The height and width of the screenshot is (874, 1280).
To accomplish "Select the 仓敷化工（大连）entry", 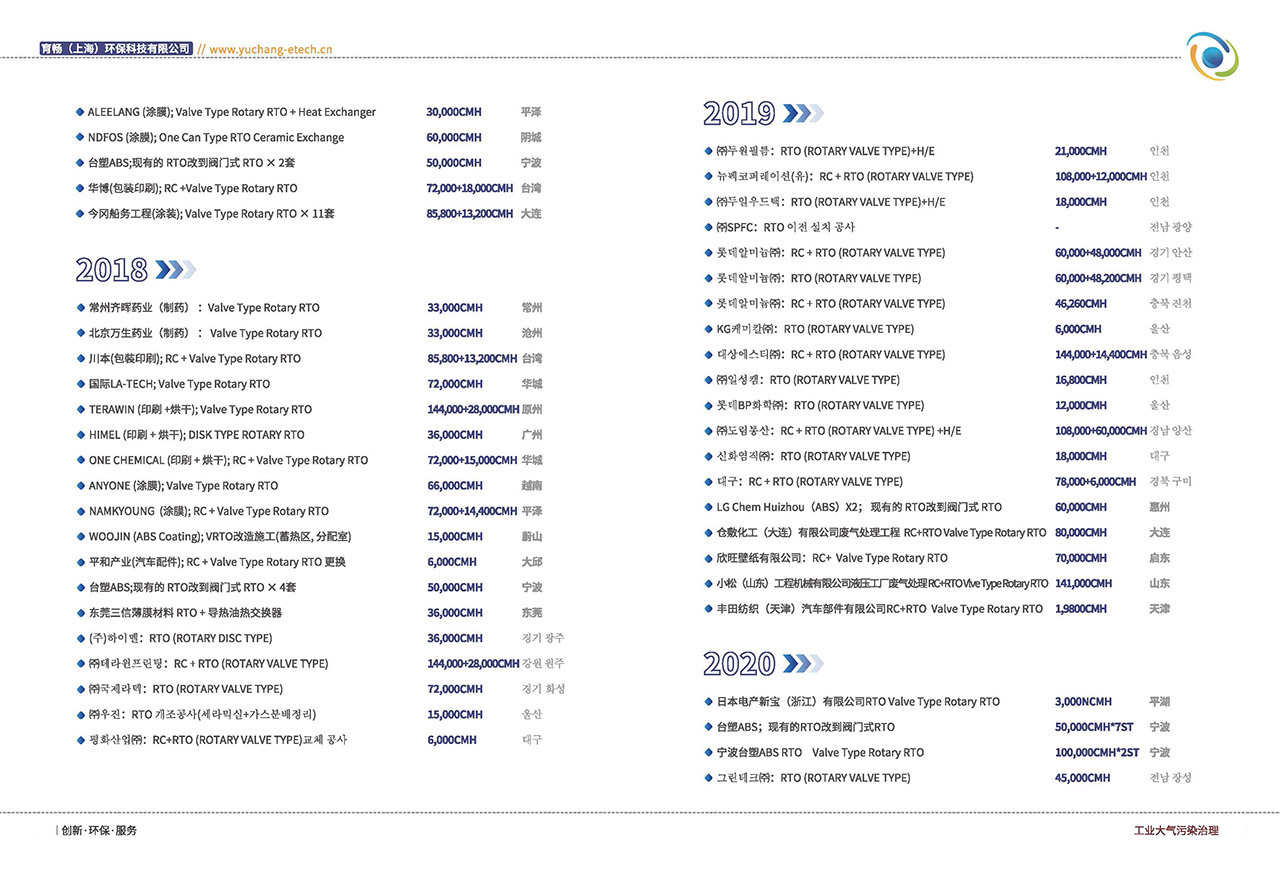I will coord(875,533).
